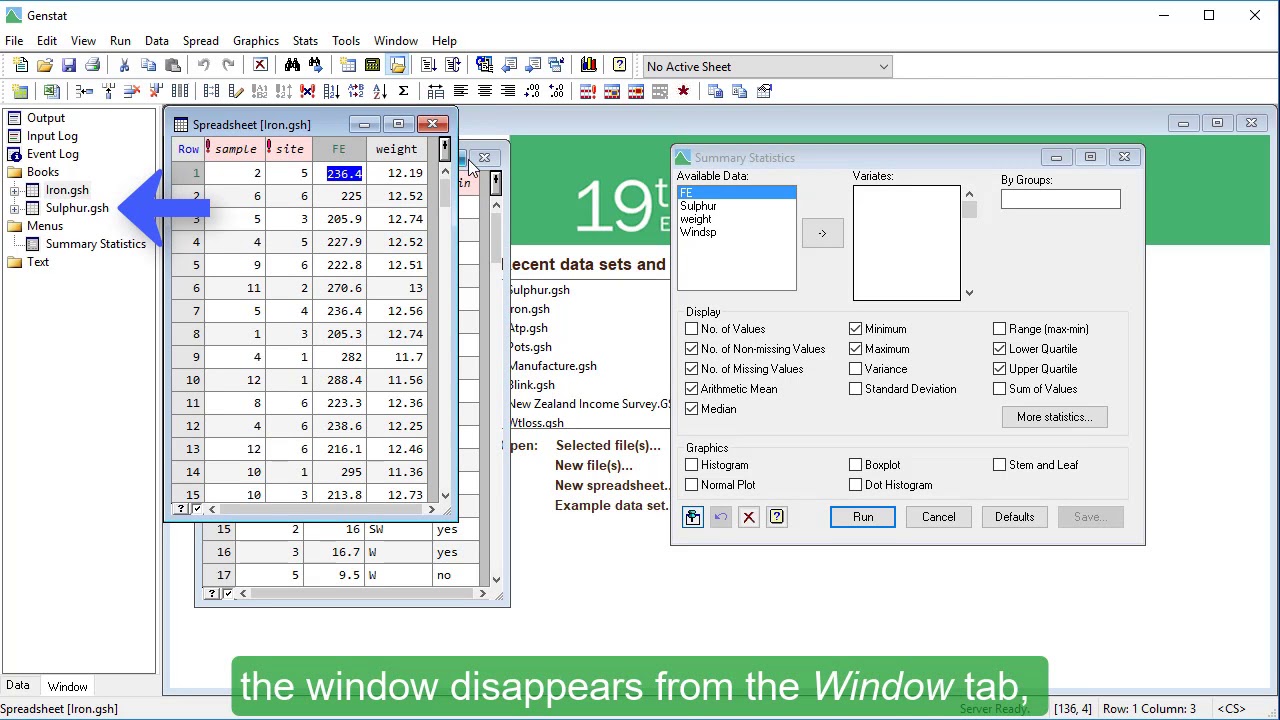Image resolution: width=1280 pixels, height=720 pixels.
Task: Select Windsp in Available Data list
Action: [698, 232]
